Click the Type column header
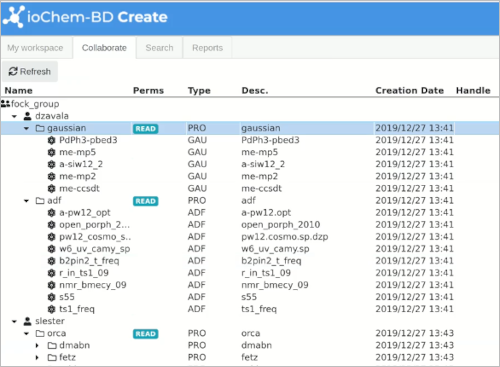This screenshot has width=500, height=367. (199, 91)
